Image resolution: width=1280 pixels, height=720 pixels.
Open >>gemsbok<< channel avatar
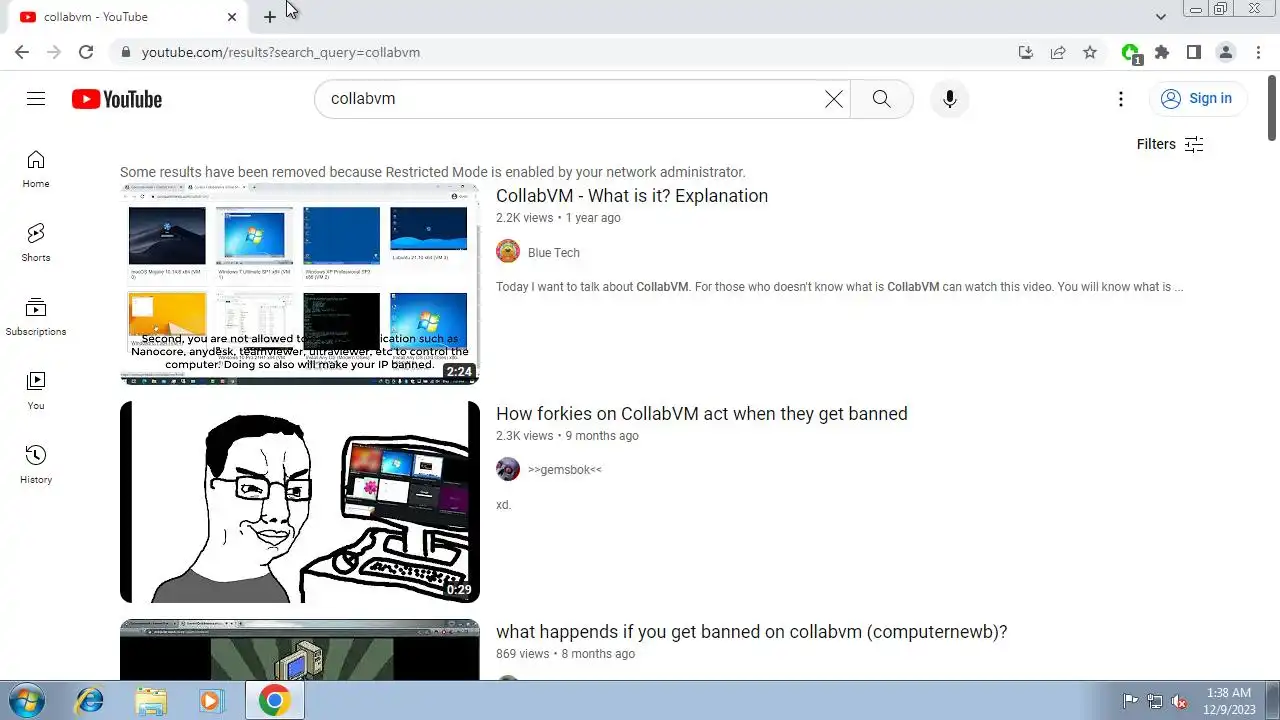508,469
